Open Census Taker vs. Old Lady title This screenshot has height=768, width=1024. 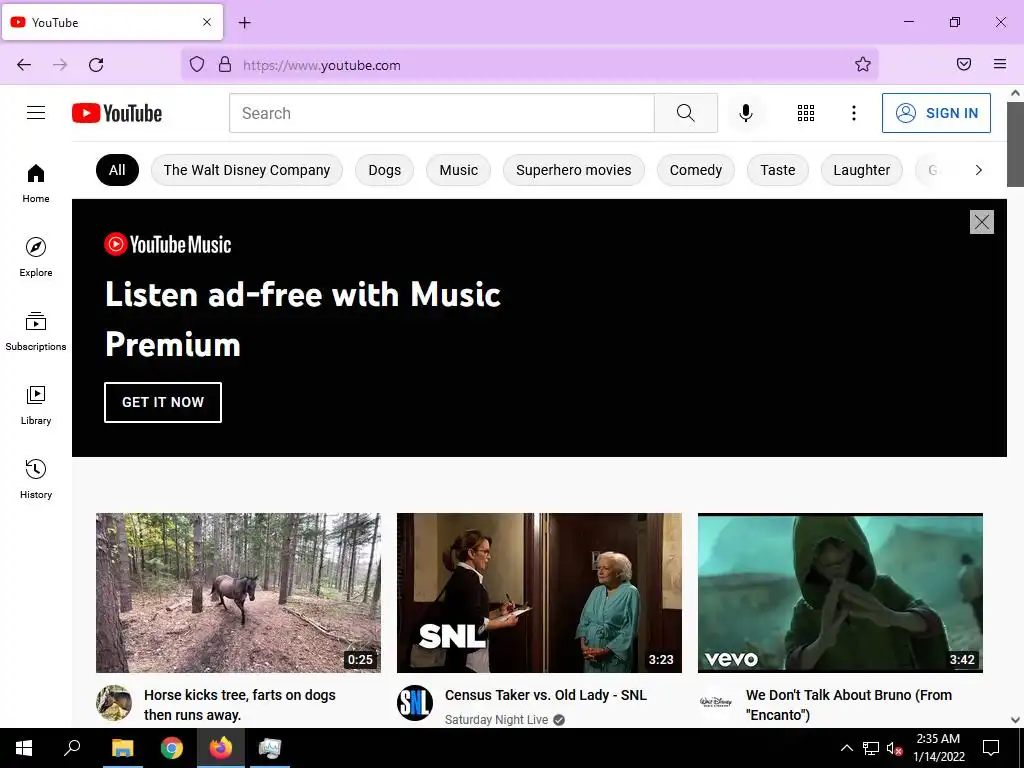tap(545, 695)
